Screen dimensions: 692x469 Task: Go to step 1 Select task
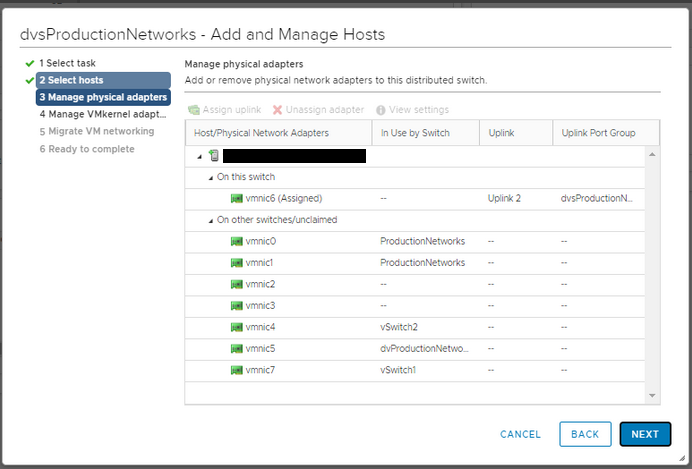coord(67,63)
